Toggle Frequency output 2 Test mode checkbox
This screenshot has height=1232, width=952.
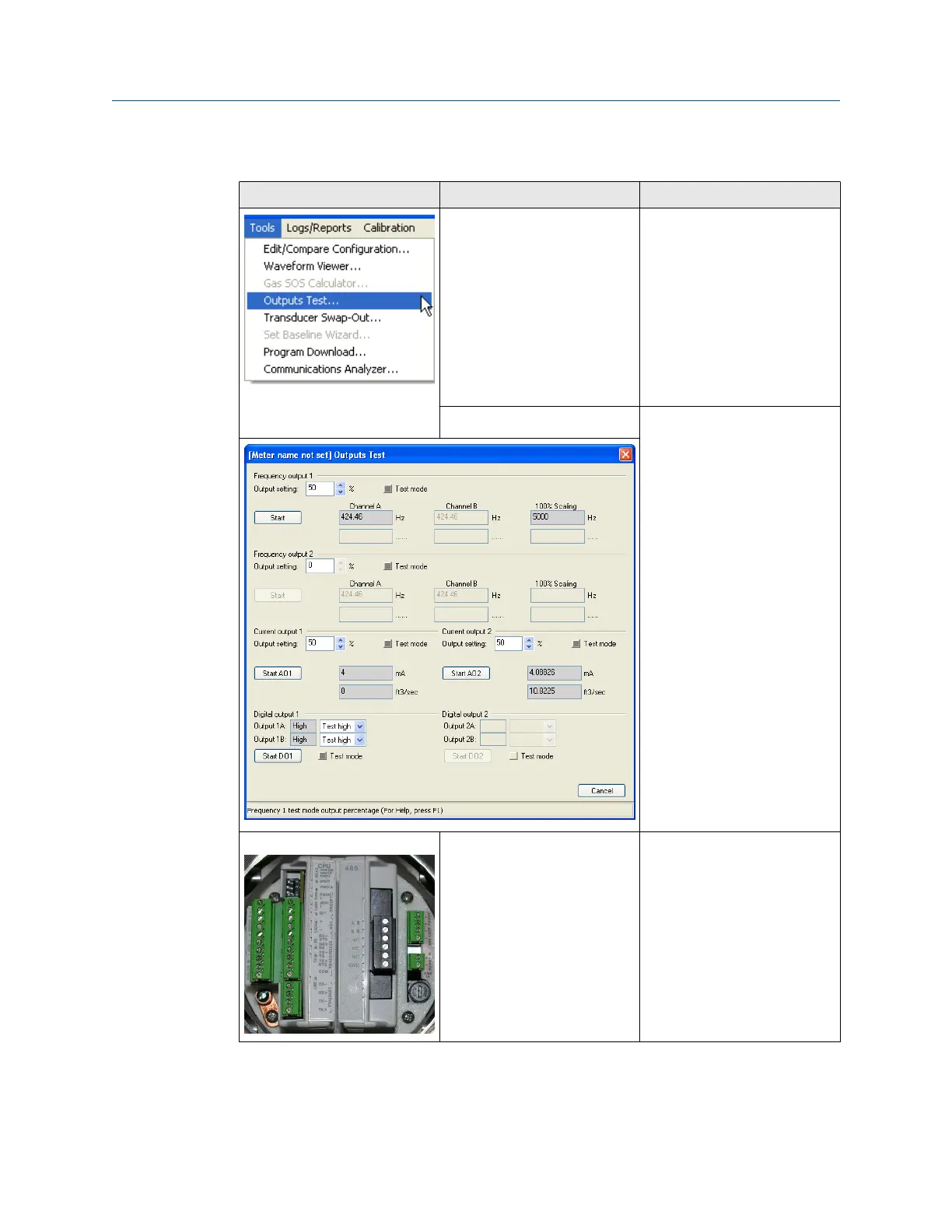388,566
